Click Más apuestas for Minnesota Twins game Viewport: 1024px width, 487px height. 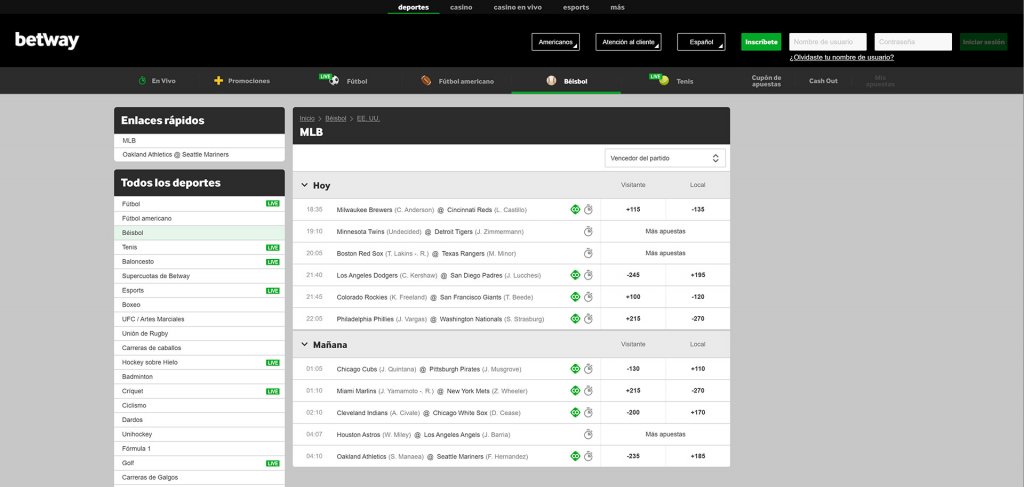[x=665, y=231]
